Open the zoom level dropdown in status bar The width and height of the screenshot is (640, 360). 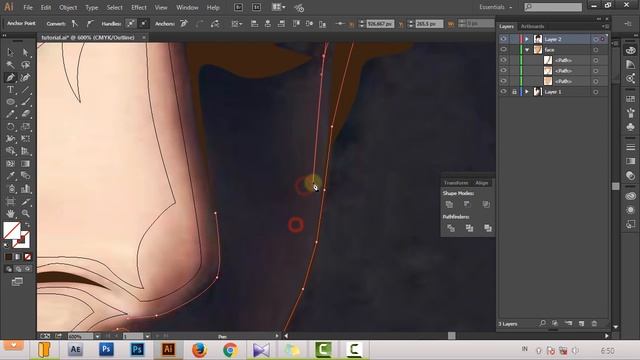[98, 336]
